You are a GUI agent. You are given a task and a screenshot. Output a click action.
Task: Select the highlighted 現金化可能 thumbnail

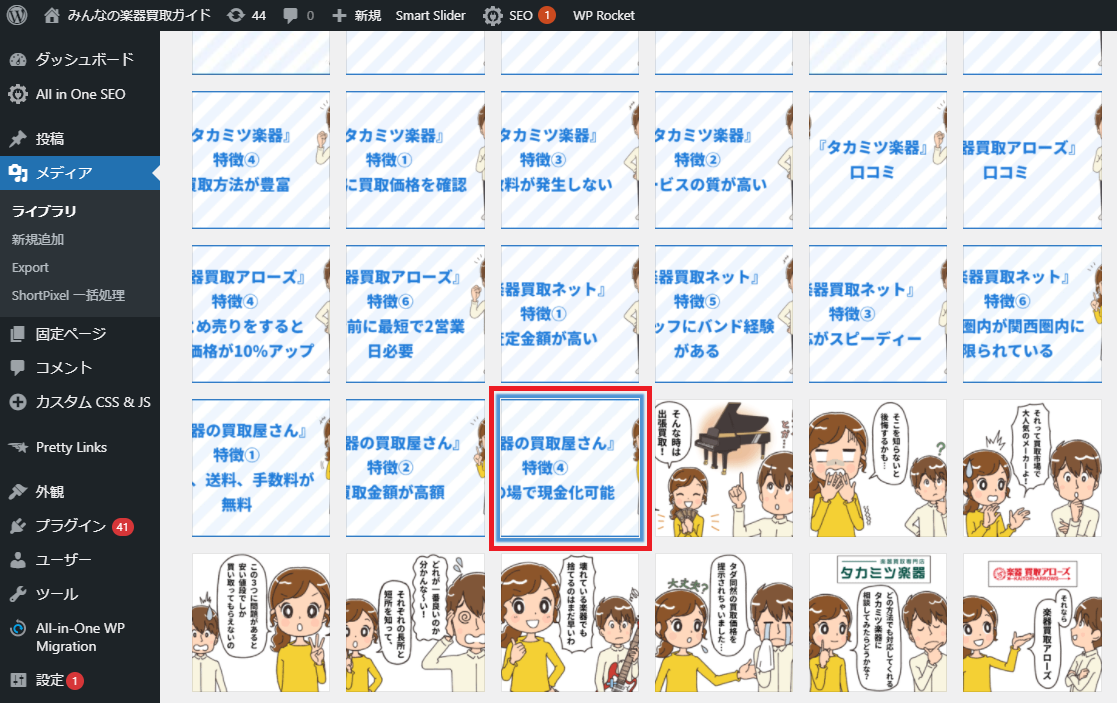pyautogui.click(x=570, y=468)
